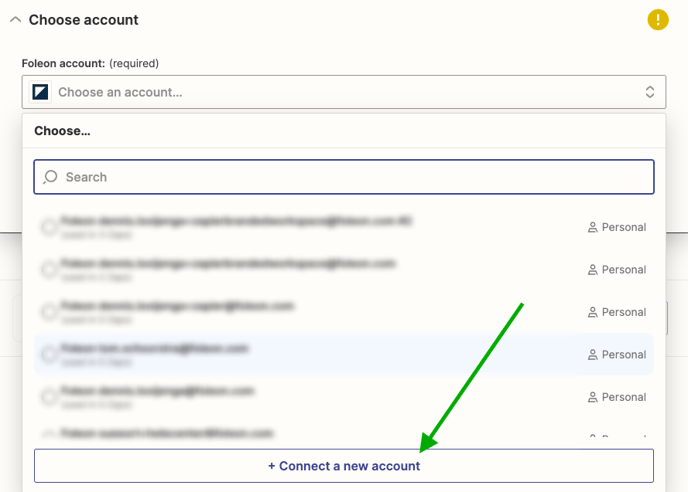Click person icon on third account's Personal label
Screen dimensions: 688x492
coord(592,312)
